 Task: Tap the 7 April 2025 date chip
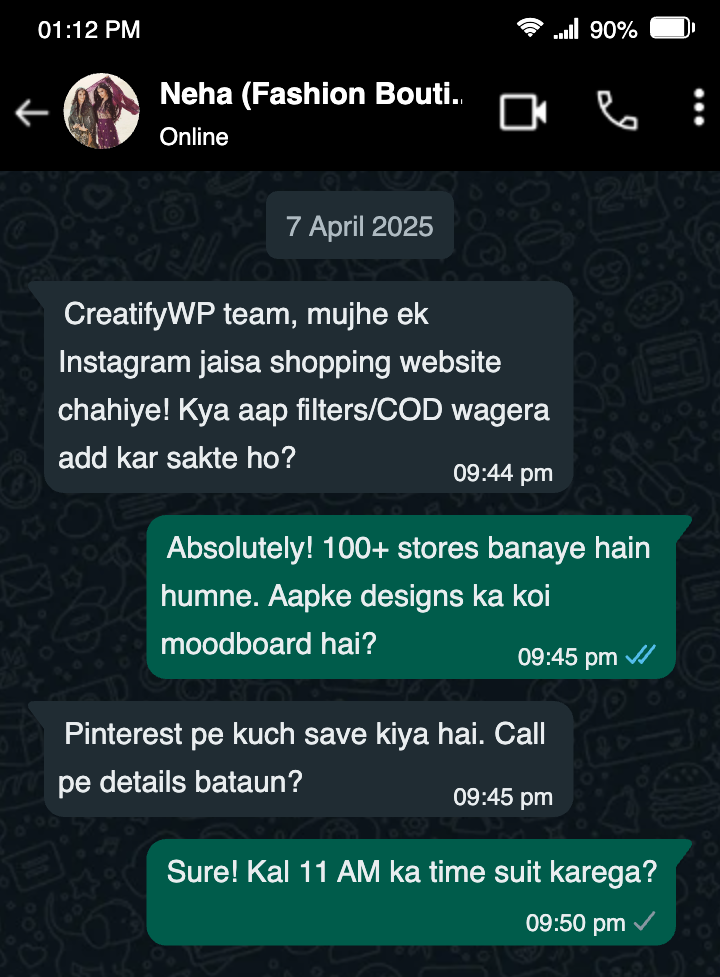359,226
